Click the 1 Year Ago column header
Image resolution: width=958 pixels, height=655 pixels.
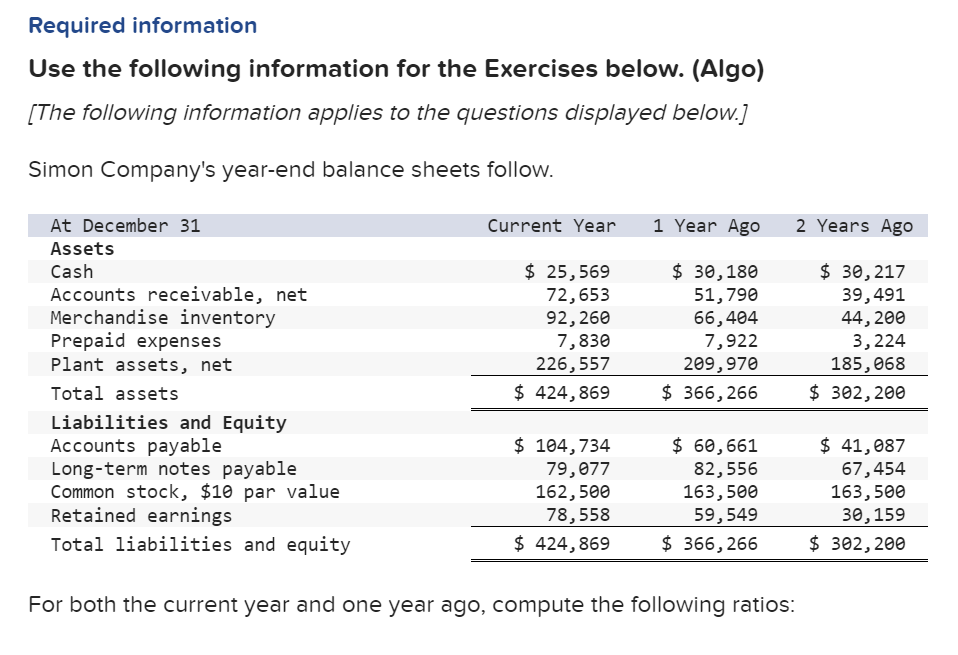click(706, 225)
